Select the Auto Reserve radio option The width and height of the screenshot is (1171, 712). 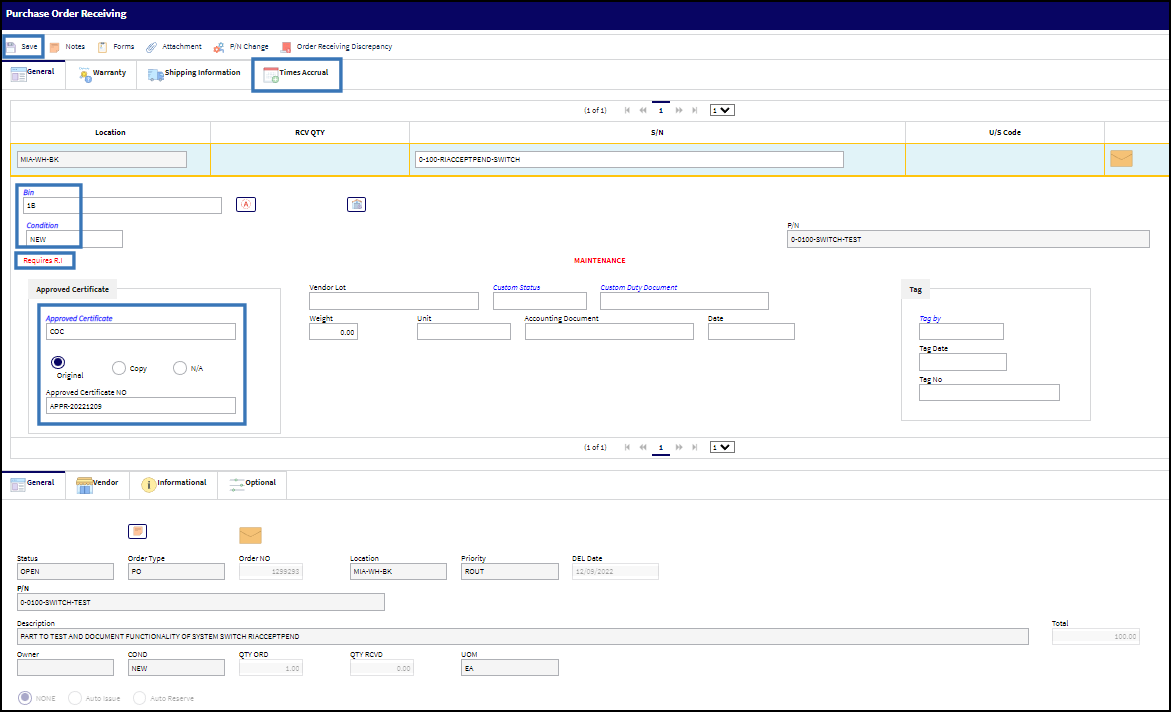pyautogui.click(x=140, y=698)
